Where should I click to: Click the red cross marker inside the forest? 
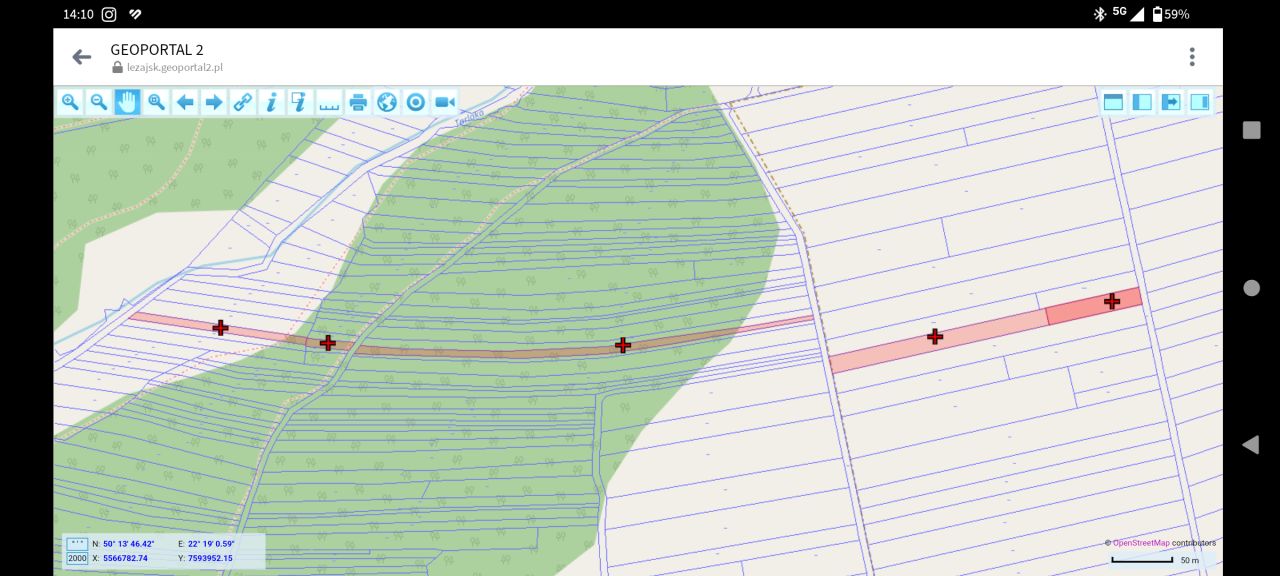click(x=623, y=345)
